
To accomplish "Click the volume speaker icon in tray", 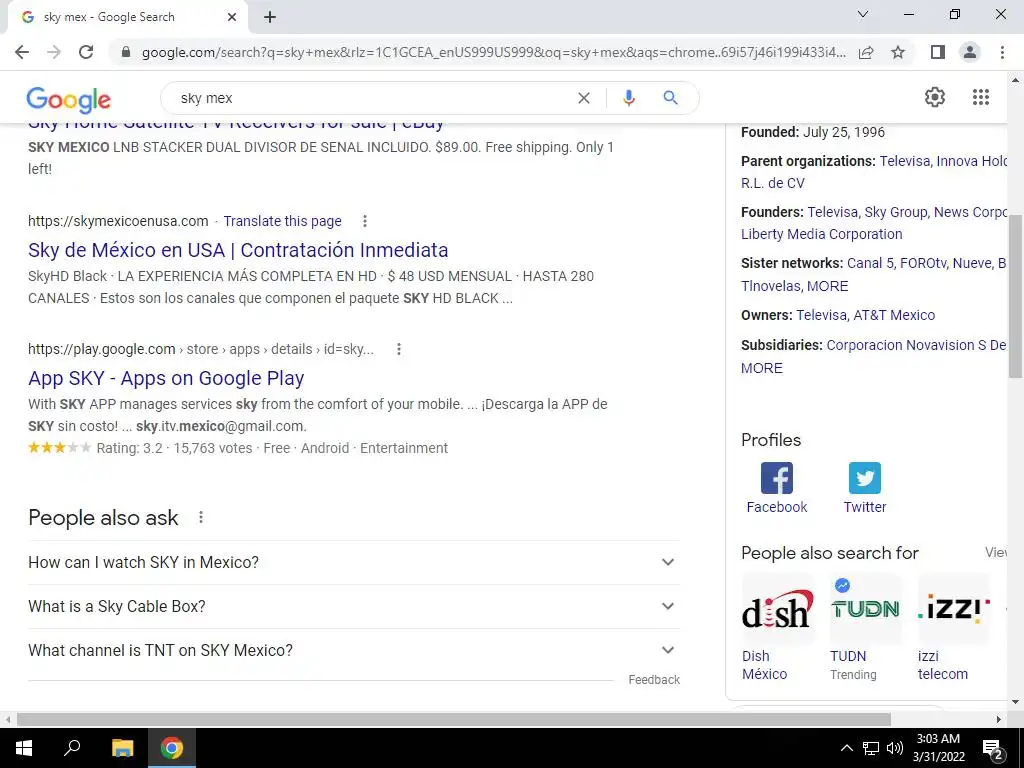I will (x=895, y=748).
